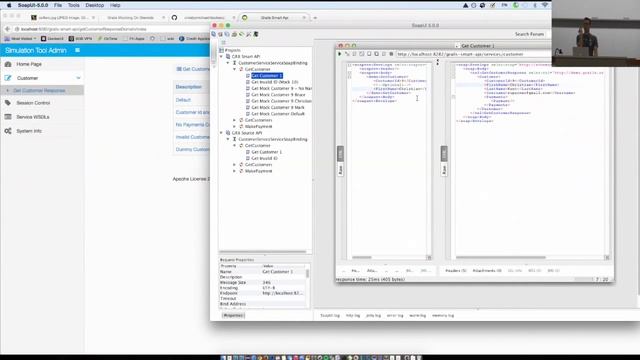Expand MakePayment under CRA Smart API

click(235, 127)
